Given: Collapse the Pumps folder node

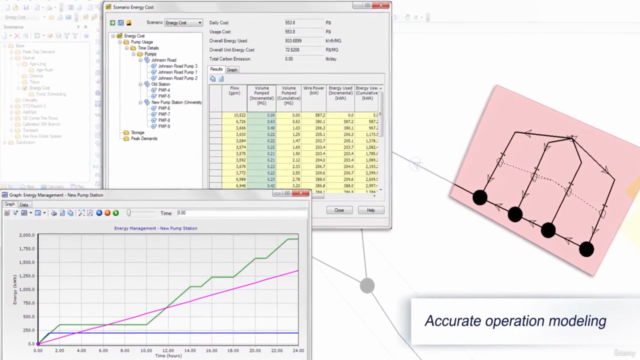Looking at the screenshot, I should (x=133, y=54).
